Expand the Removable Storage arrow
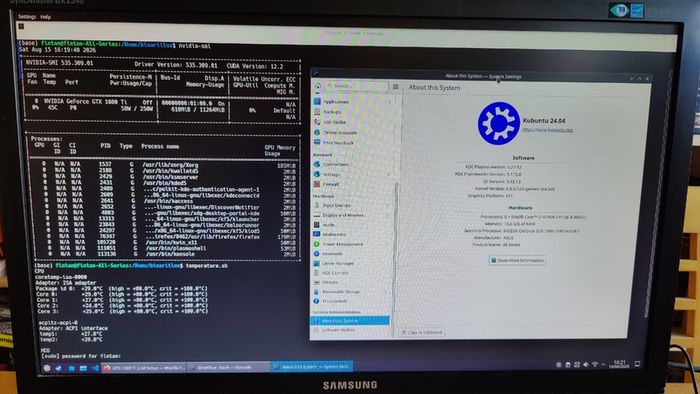The image size is (700, 394). tap(387, 292)
